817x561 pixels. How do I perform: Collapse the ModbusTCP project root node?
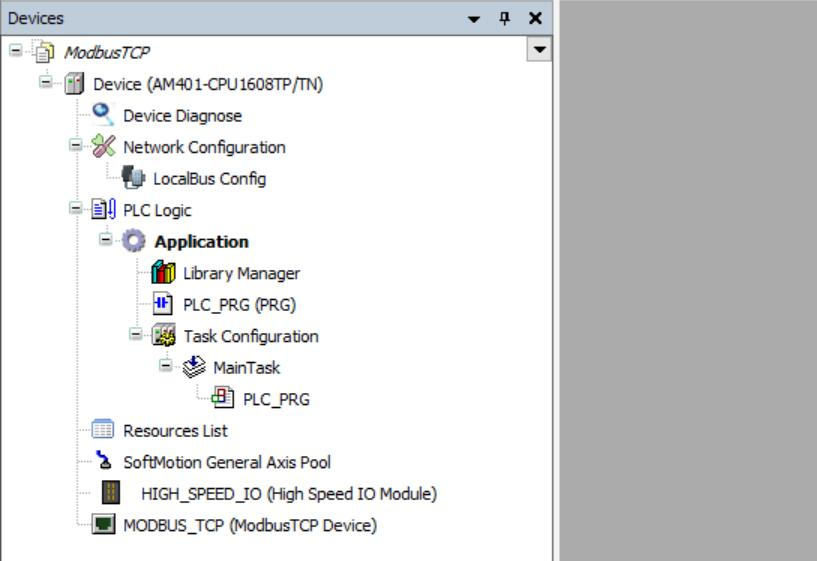[17, 52]
